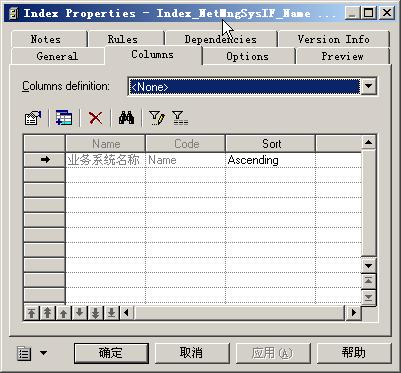Open the menu icon at bottom-left
The height and width of the screenshot is (373, 401).
point(24,353)
